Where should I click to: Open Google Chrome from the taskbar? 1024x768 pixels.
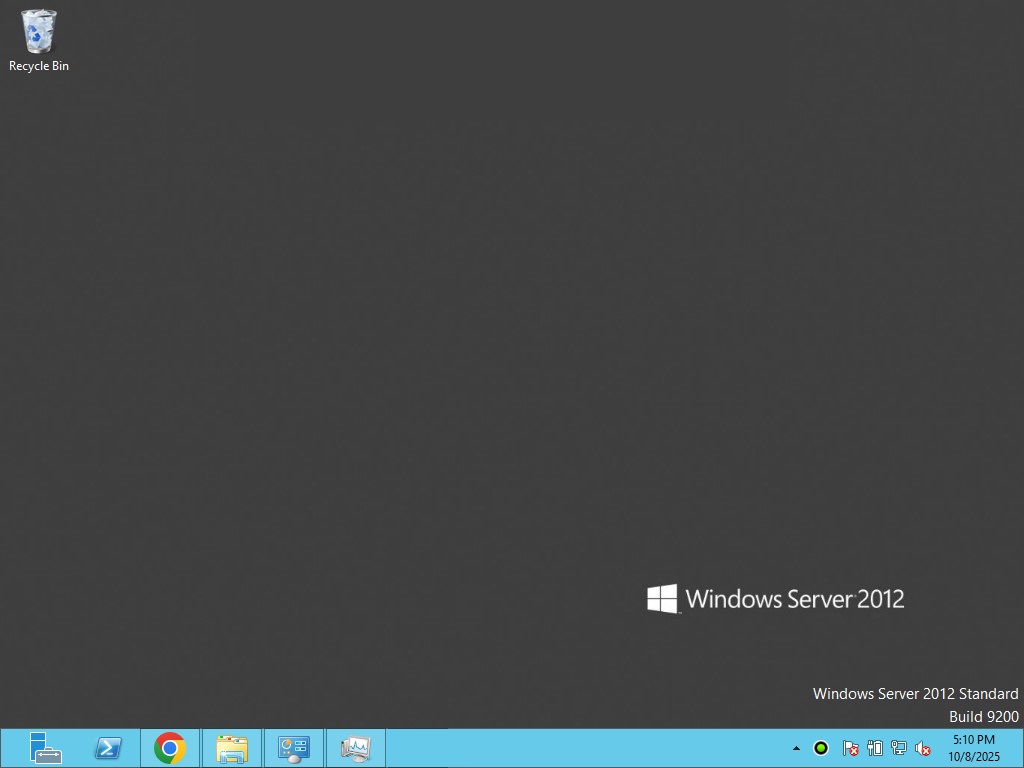click(x=170, y=748)
